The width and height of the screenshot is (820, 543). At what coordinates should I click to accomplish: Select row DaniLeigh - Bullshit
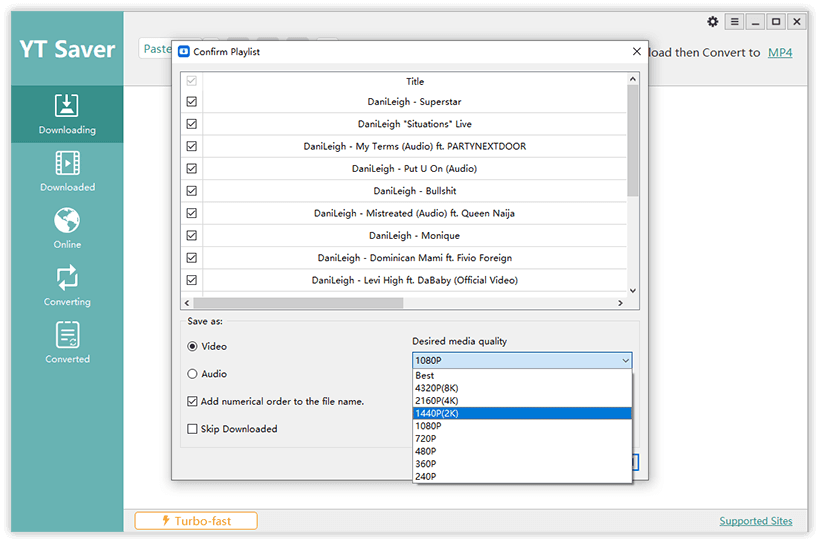pyautogui.click(x=414, y=191)
